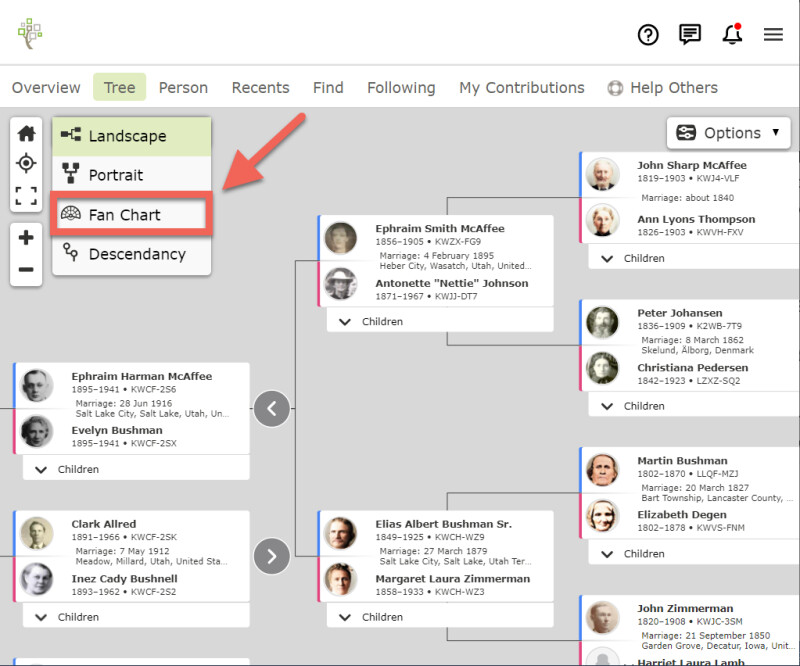800x666 pixels.
Task: Click Martin Bushman's portrait photo
Action: tap(602, 469)
